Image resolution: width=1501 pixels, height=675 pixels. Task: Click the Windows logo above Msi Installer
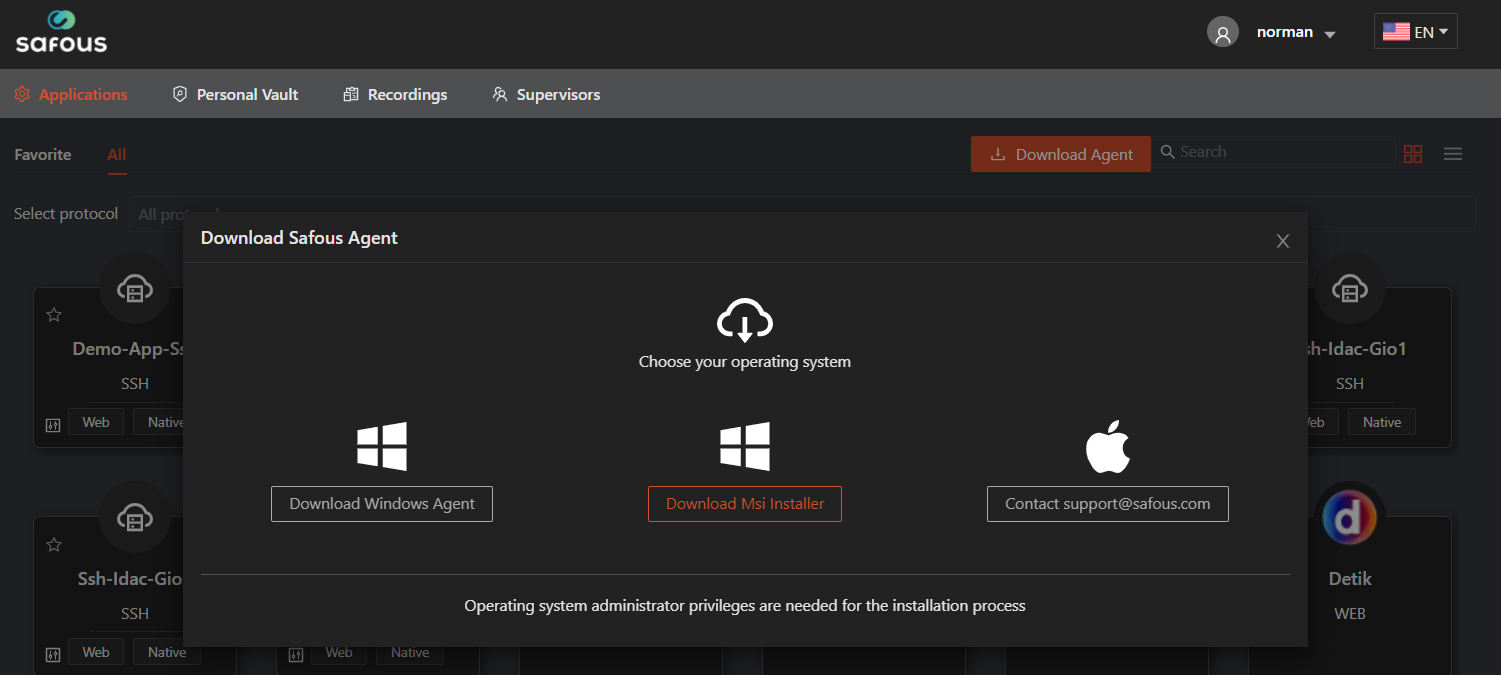(745, 446)
